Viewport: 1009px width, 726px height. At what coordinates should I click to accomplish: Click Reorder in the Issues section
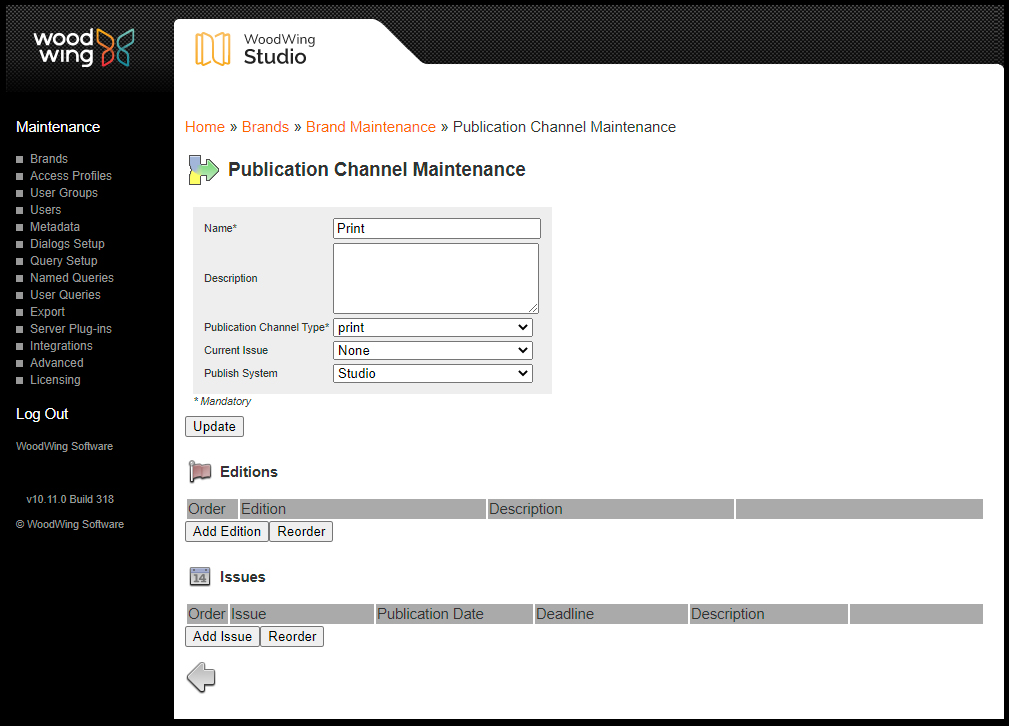[x=291, y=636]
